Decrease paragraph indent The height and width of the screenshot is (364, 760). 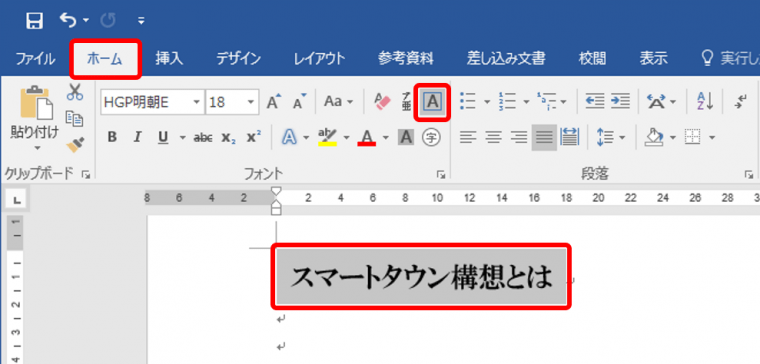[595, 101]
